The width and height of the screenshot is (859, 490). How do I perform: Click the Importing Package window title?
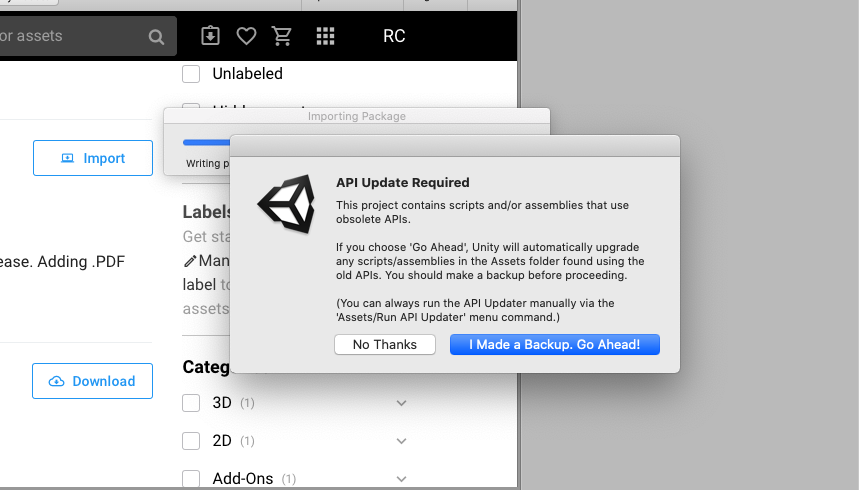coord(357,116)
